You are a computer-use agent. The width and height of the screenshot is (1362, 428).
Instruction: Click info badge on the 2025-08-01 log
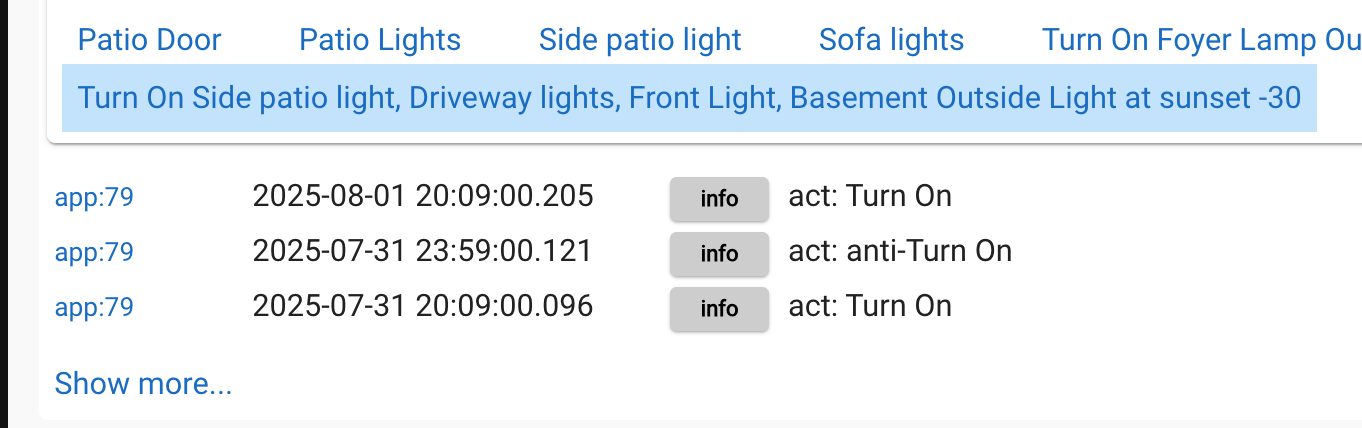pyautogui.click(x=719, y=198)
